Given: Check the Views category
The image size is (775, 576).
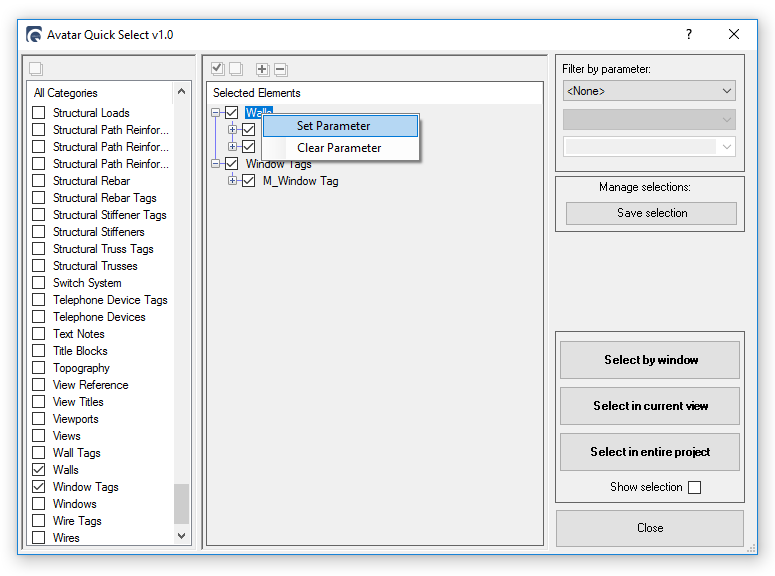Looking at the screenshot, I should (39, 436).
